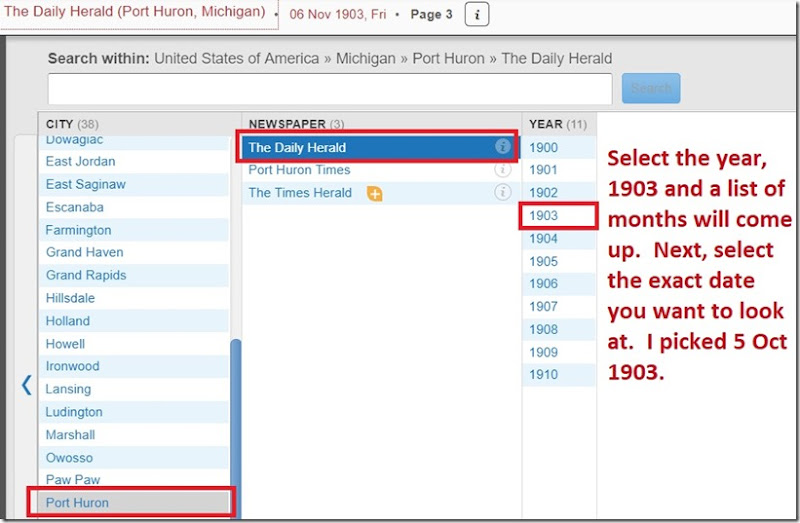
Task: Select Grand Rapids city
Action: pos(134,275)
